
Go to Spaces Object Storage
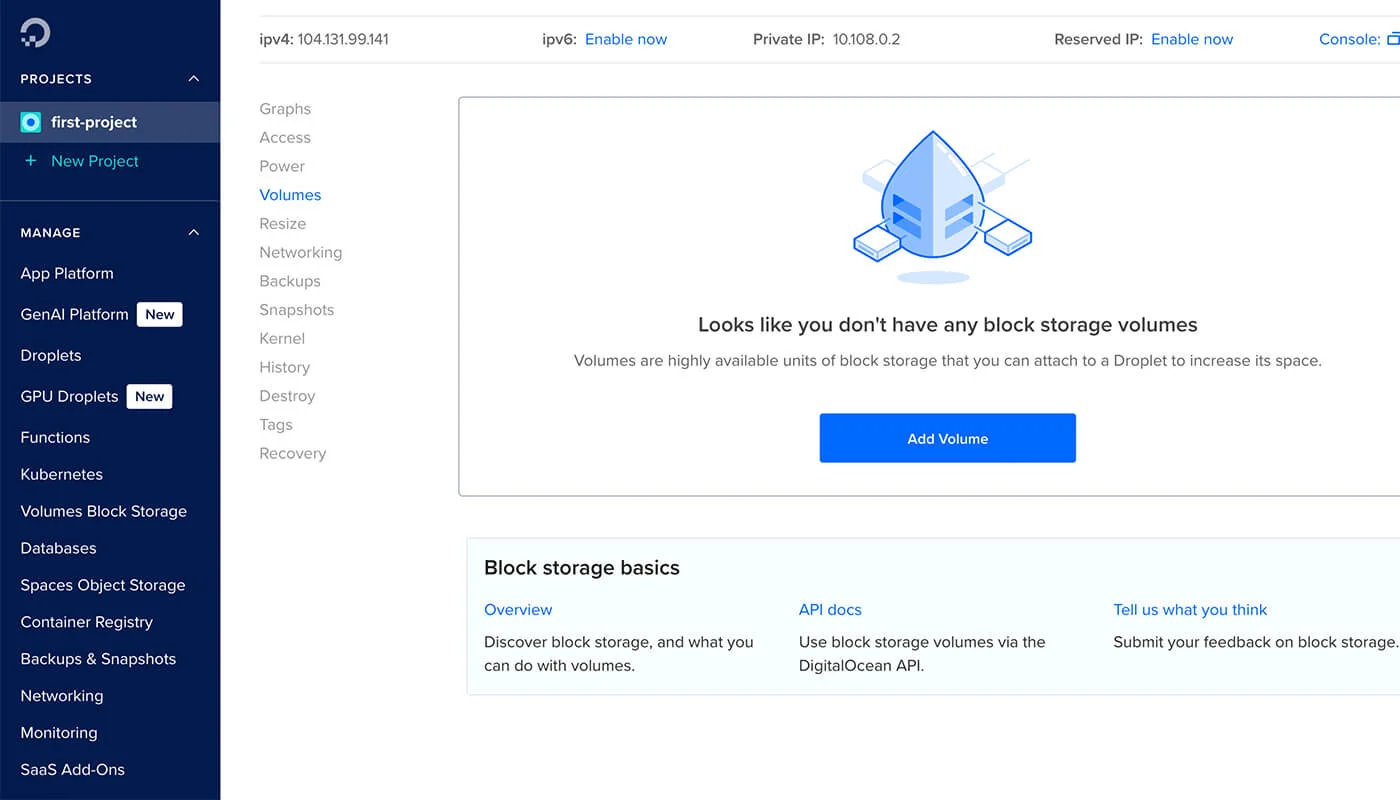(x=102, y=585)
